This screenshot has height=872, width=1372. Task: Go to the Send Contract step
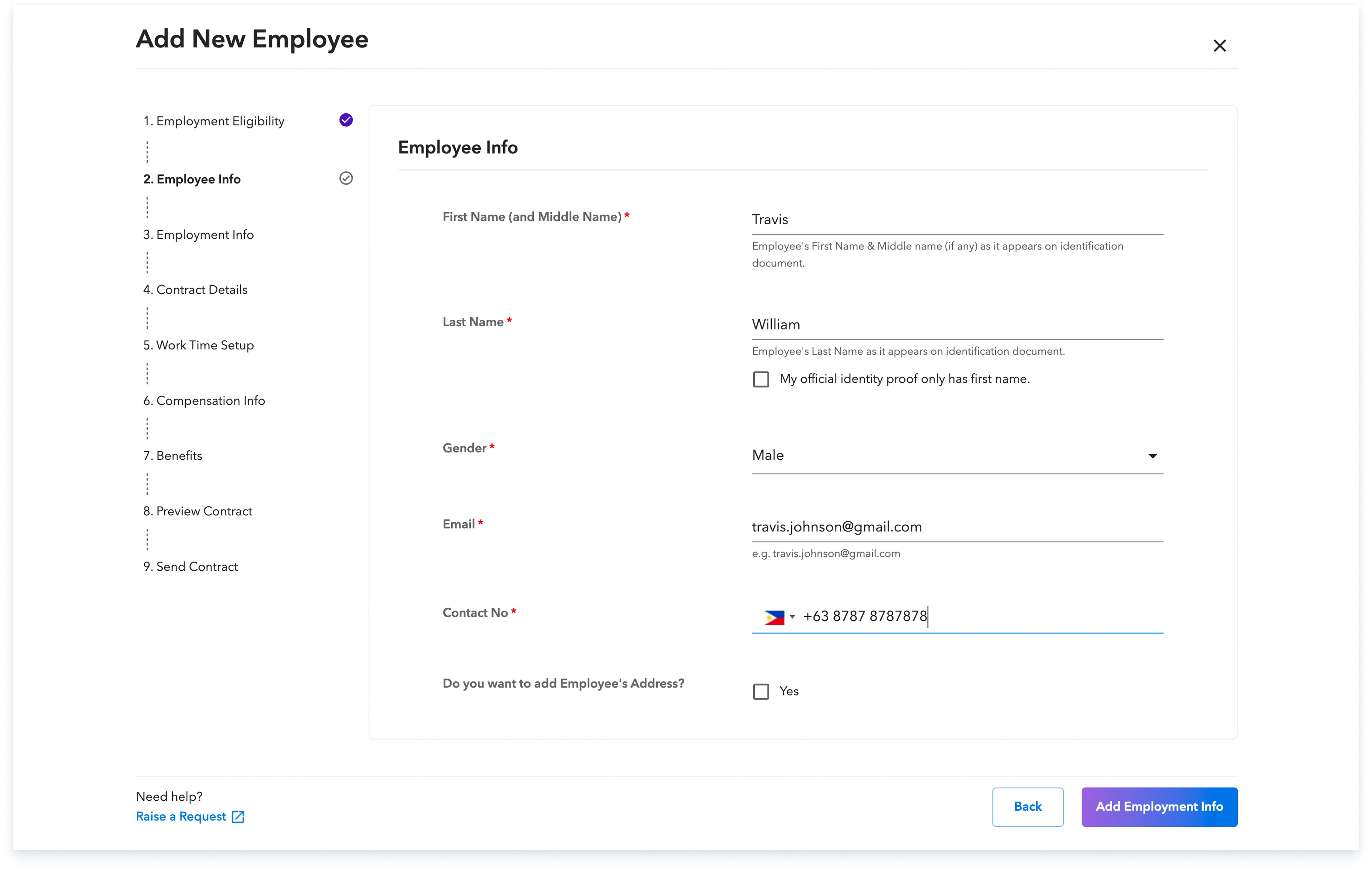click(190, 566)
